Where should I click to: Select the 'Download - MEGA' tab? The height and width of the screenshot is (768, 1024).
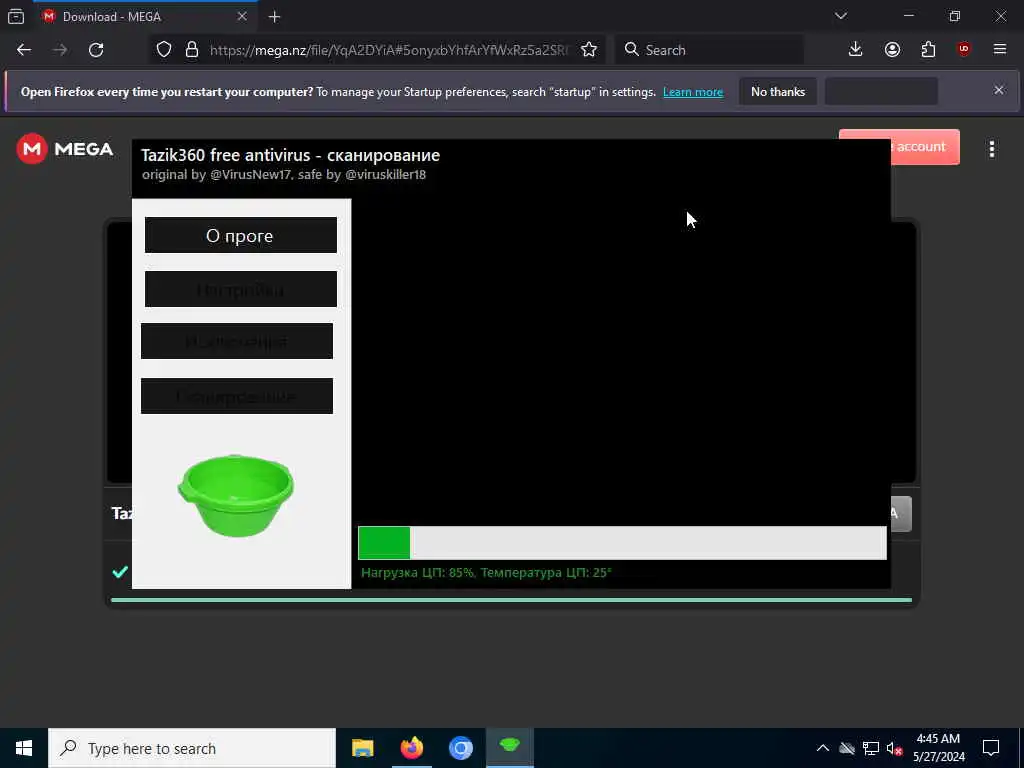134,16
